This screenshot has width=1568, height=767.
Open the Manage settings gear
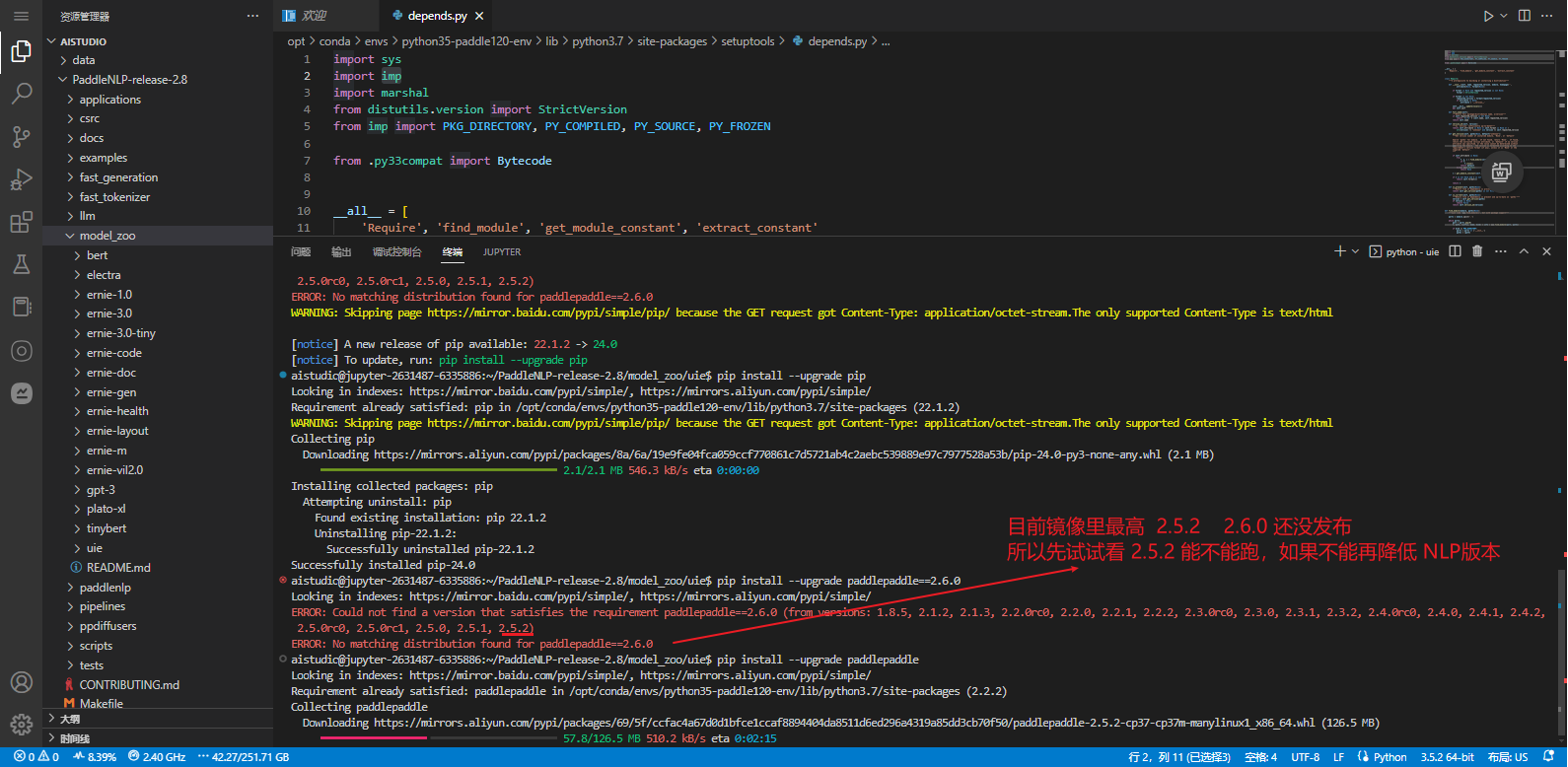pyautogui.click(x=21, y=725)
